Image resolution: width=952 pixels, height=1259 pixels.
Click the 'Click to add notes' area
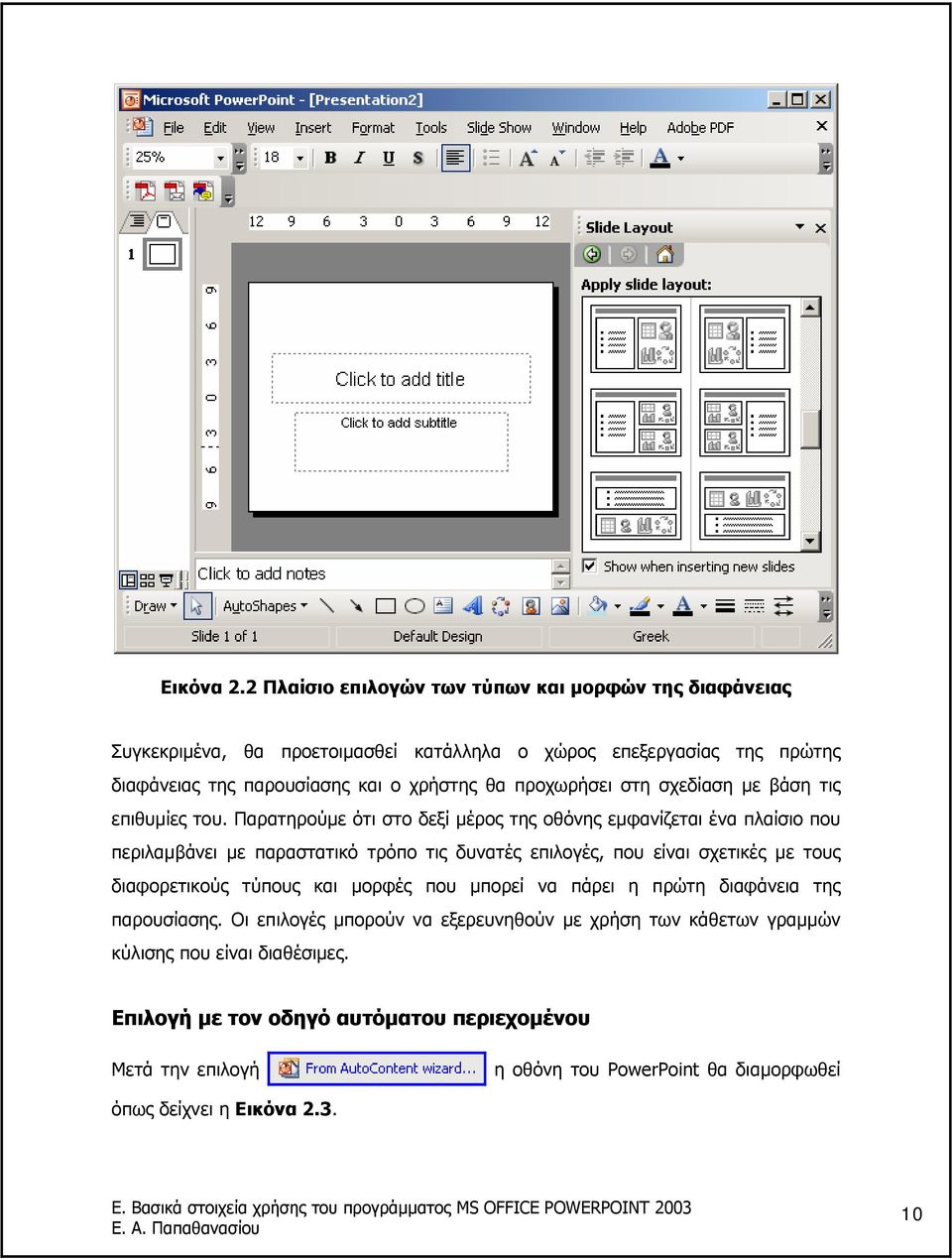(372, 573)
